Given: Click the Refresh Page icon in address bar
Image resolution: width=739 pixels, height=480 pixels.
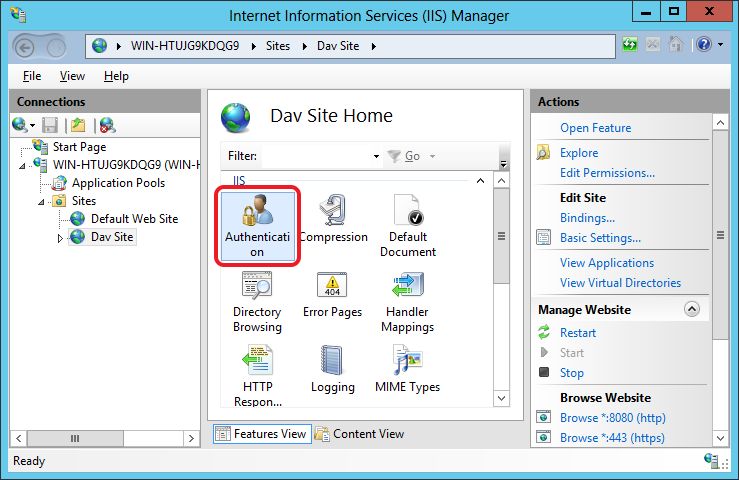Looking at the screenshot, I should click(x=630, y=45).
